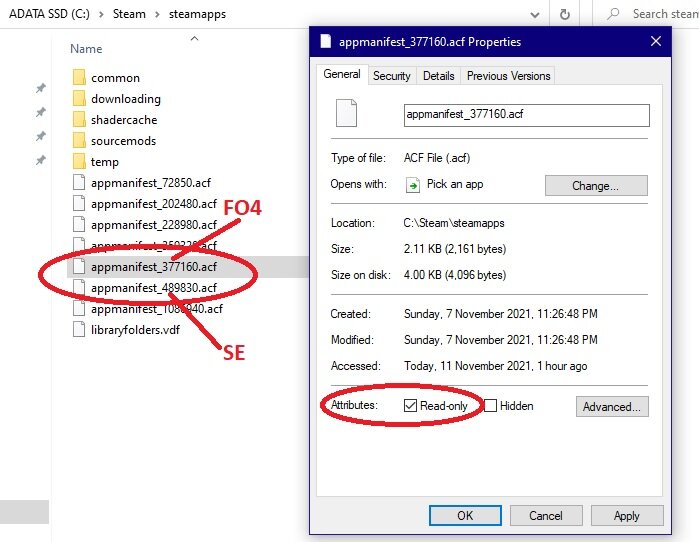Click the downloading folder name
The image size is (699, 542).
tap(126, 99)
